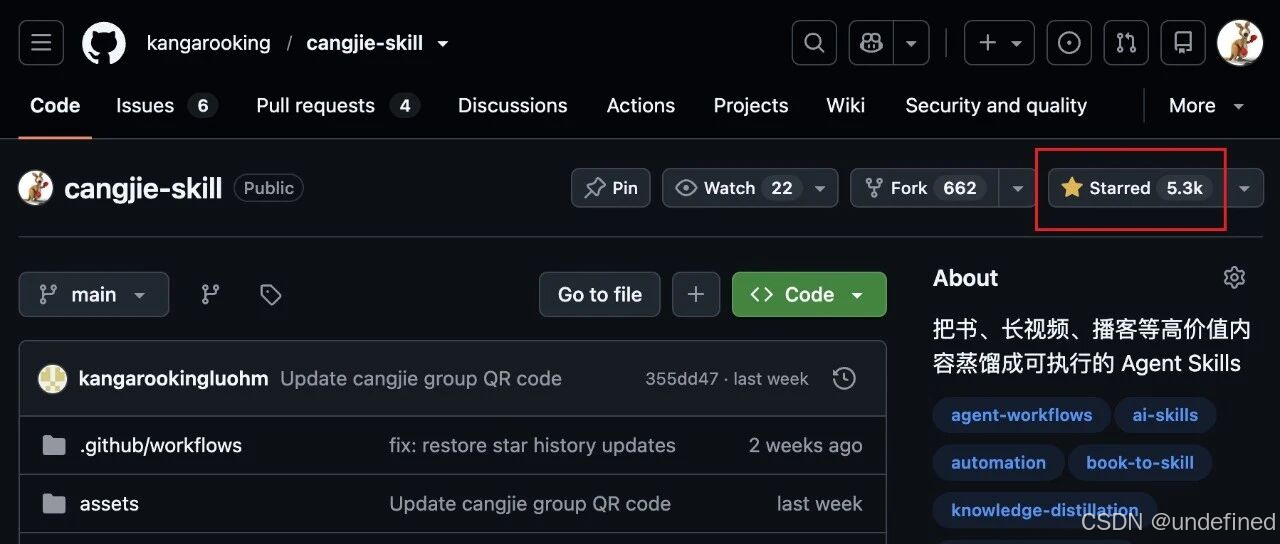Unstar via the Starred button

(x=1137, y=188)
